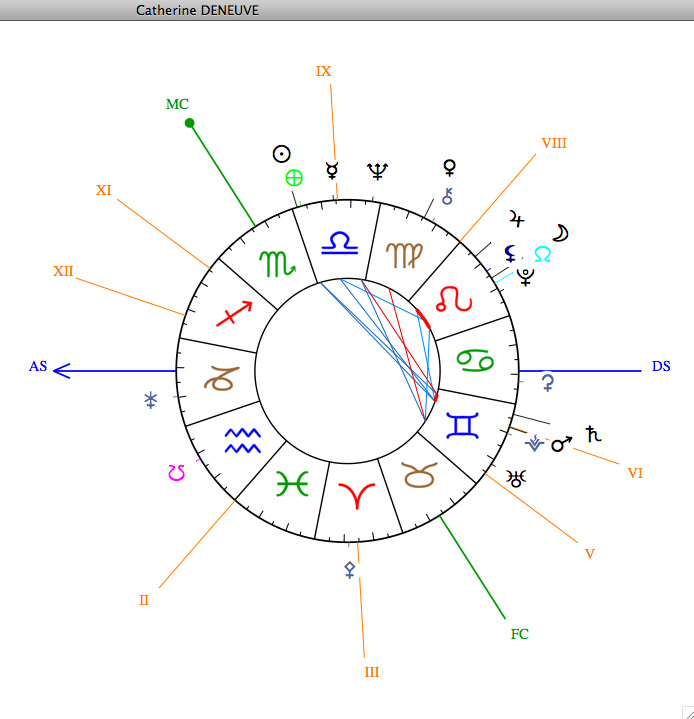Click the Pluto glyph

(525, 277)
